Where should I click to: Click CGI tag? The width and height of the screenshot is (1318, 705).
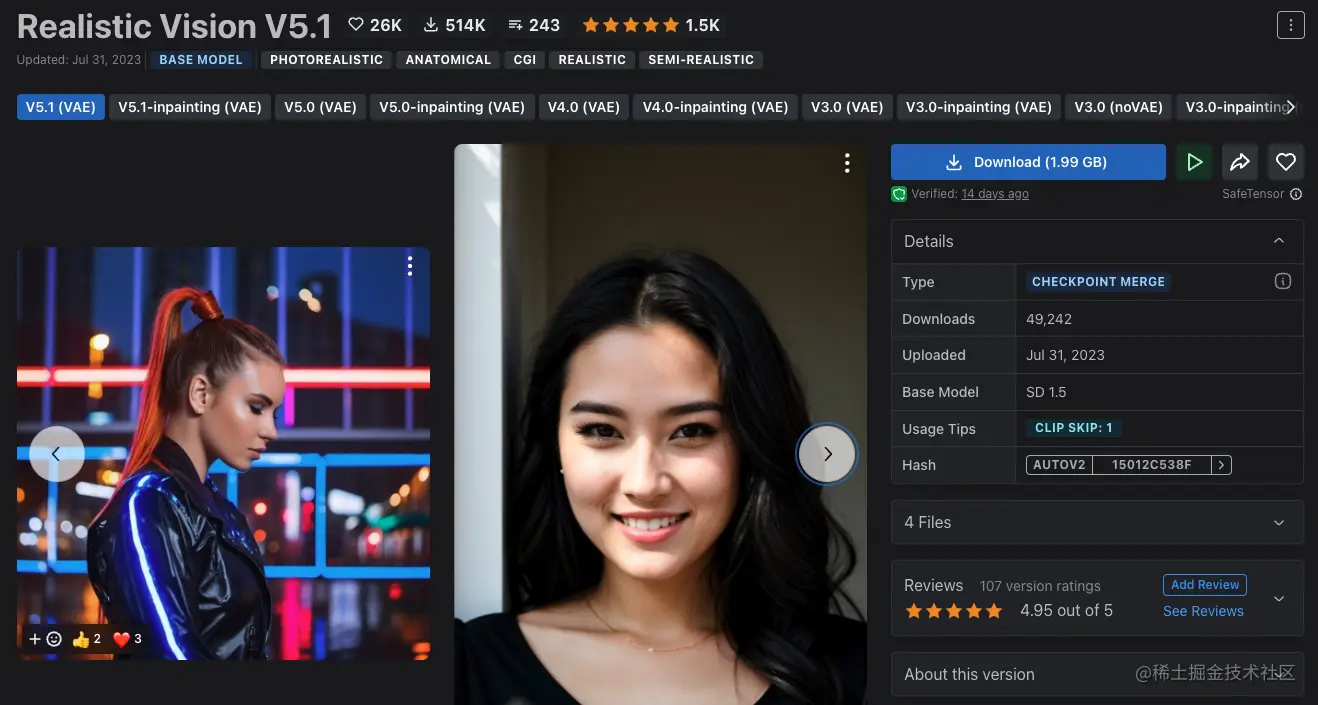pyautogui.click(x=525, y=60)
